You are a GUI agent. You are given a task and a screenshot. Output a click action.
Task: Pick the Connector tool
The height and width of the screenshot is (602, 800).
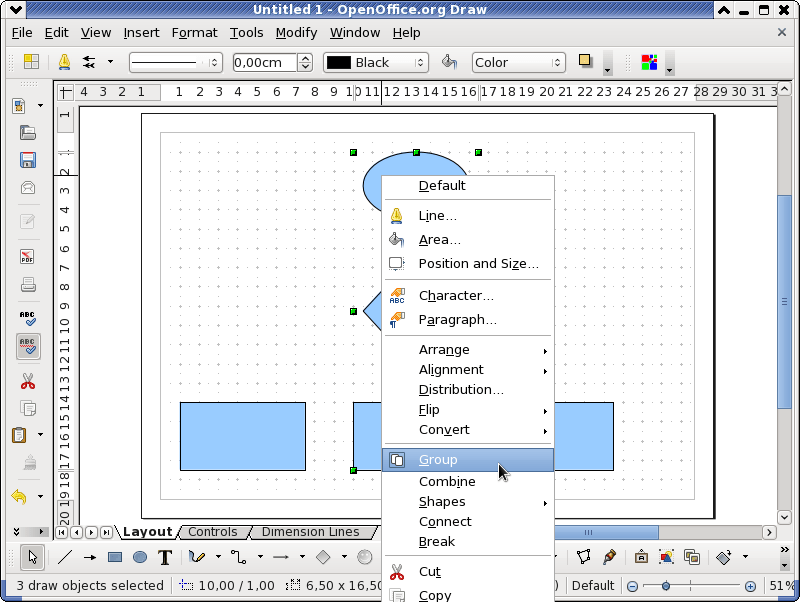pos(238,557)
